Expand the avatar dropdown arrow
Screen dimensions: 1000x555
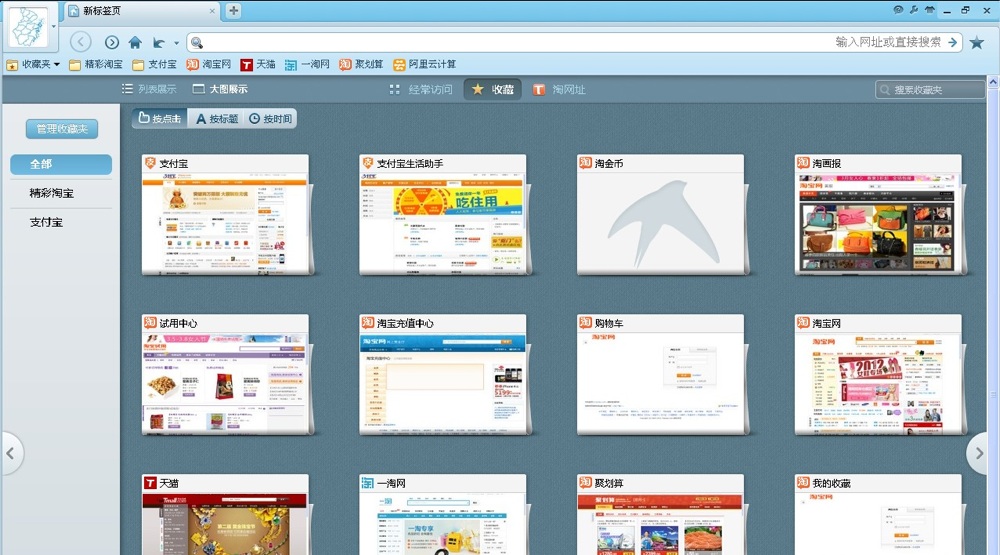point(54,27)
